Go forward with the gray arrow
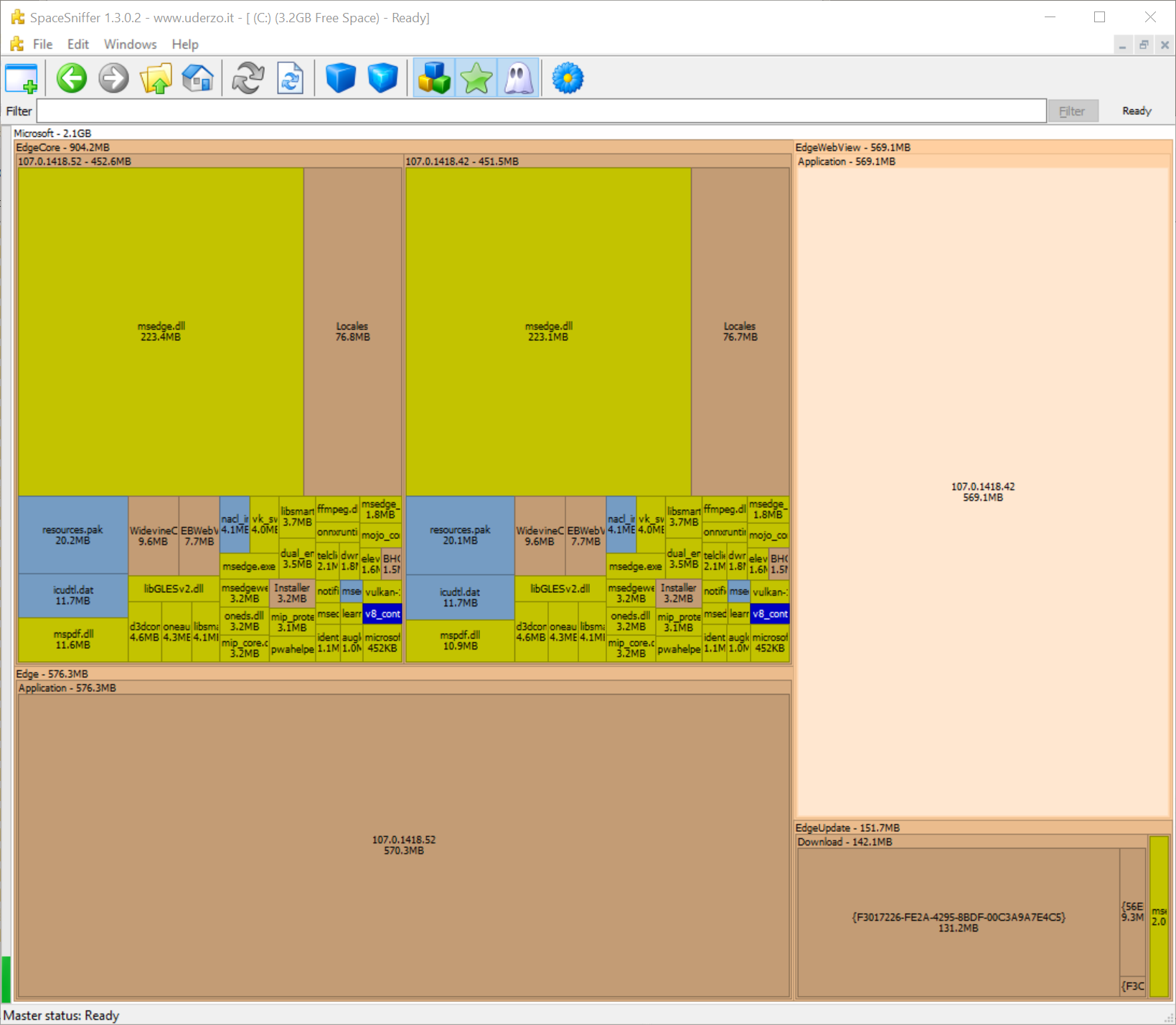The image size is (1176, 1025). click(x=113, y=78)
